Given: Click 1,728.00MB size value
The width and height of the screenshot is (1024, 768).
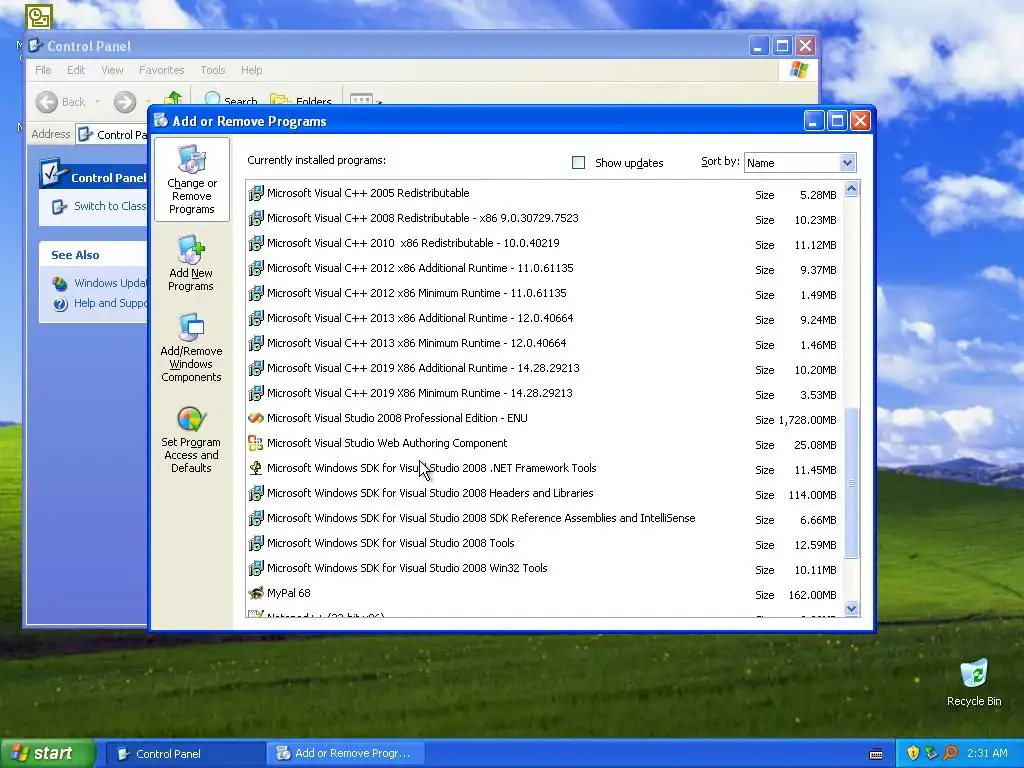Looking at the screenshot, I should pyautogui.click(x=807, y=420).
